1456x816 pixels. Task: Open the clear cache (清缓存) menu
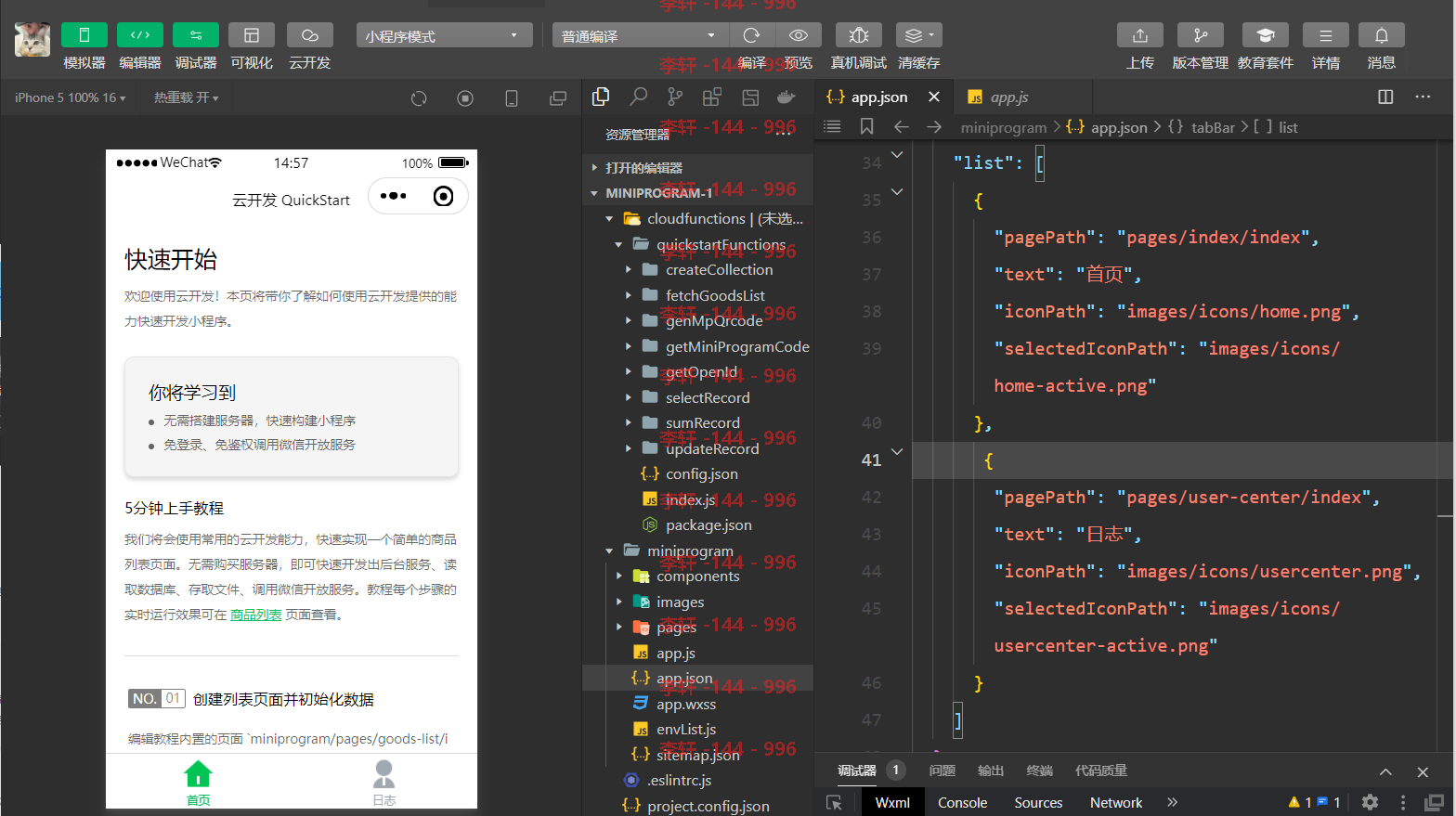(x=919, y=35)
